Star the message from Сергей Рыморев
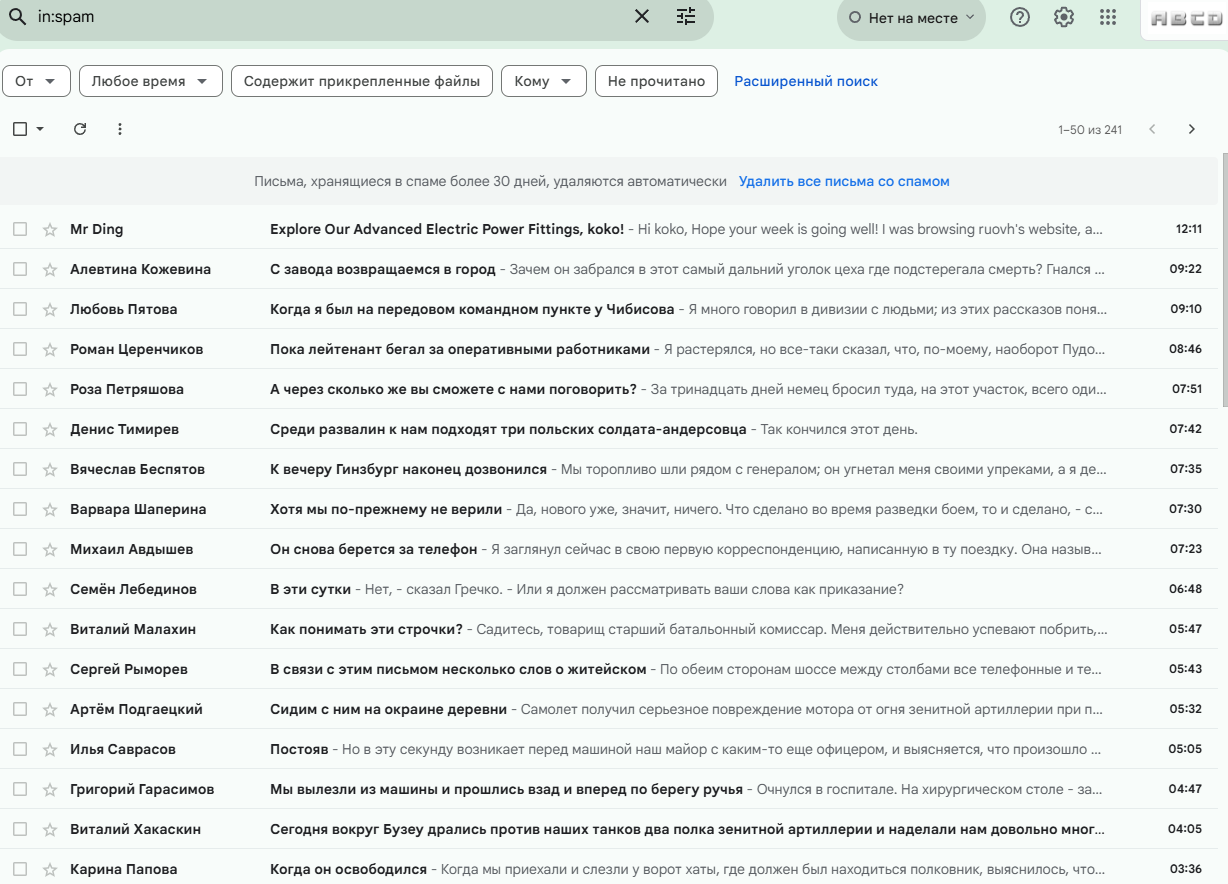Image resolution: width=1228 pixels, height=884 pixels. click(50, 669)
